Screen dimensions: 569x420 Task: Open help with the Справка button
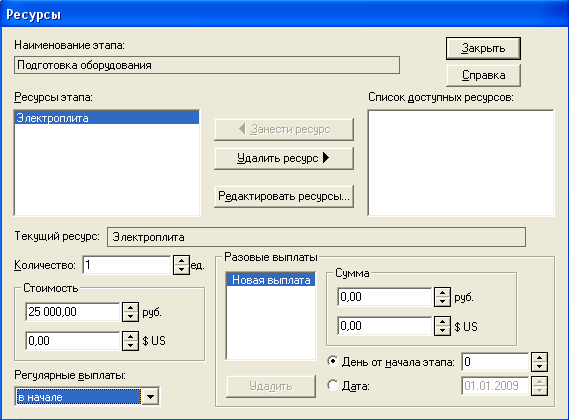[x=483, y=76]
